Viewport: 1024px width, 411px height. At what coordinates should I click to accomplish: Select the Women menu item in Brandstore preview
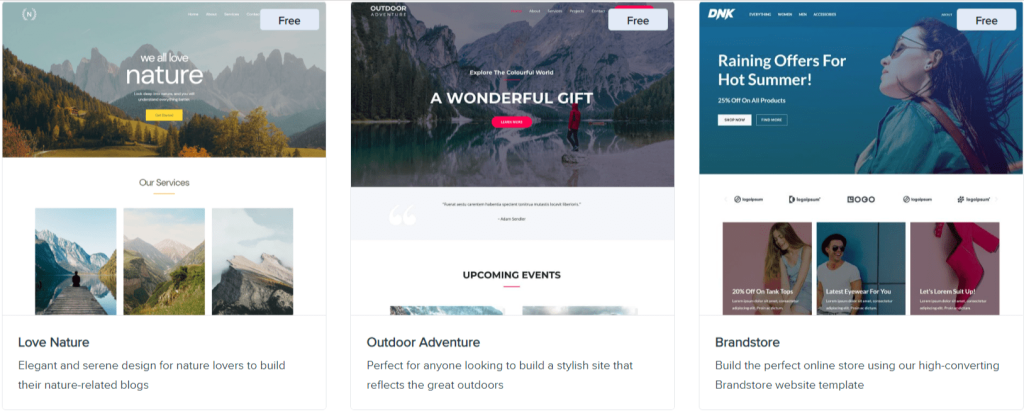784,14
